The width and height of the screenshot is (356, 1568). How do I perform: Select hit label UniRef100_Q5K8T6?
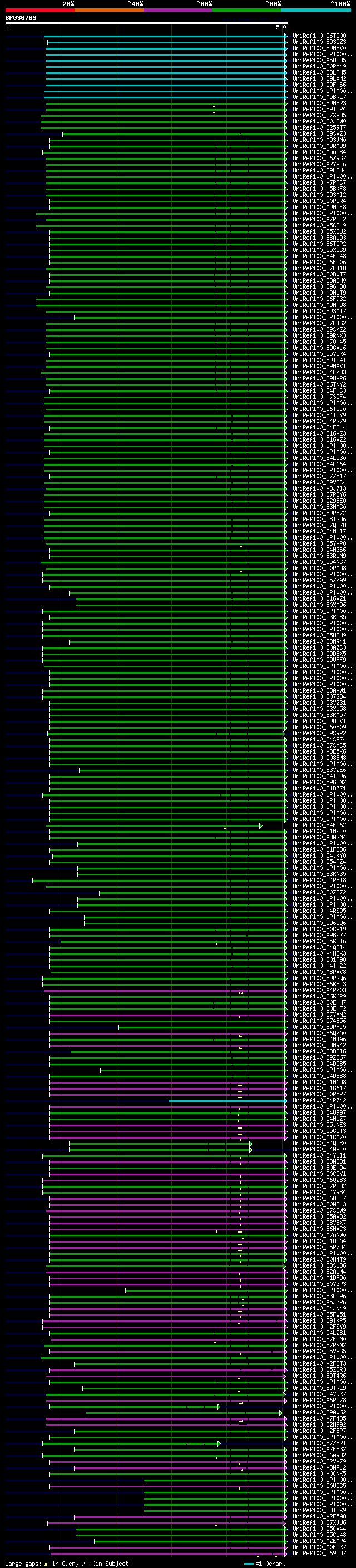[319, 942]
